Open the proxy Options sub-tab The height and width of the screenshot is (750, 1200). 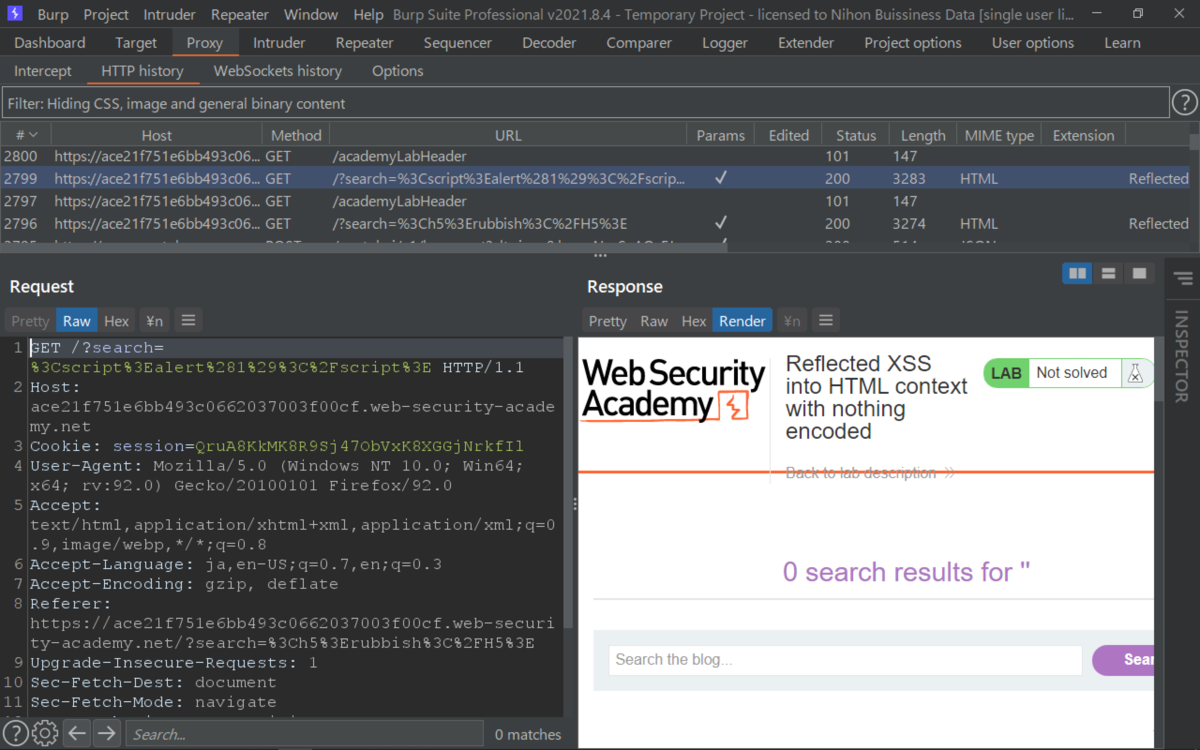(x=398, y=71)
